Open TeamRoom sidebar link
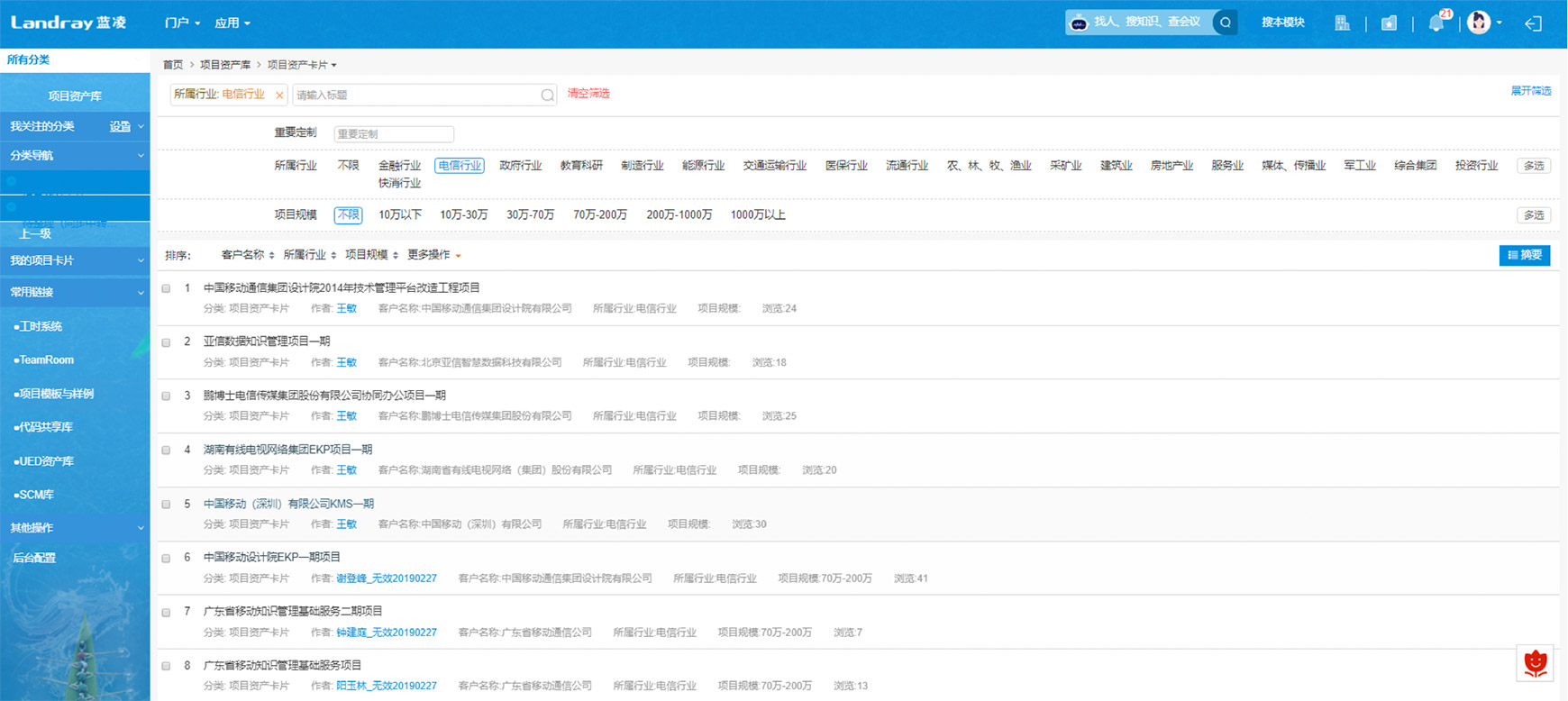 (45, 360)
